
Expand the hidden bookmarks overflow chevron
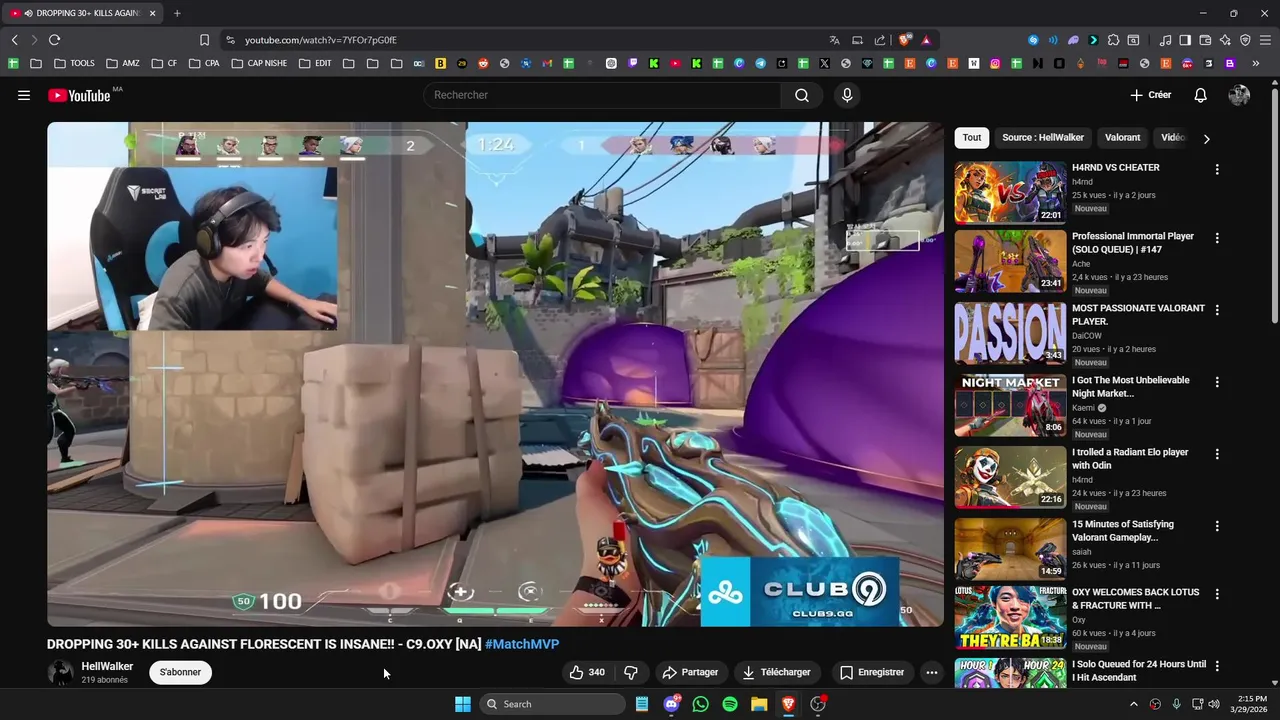click(1255, 63)
